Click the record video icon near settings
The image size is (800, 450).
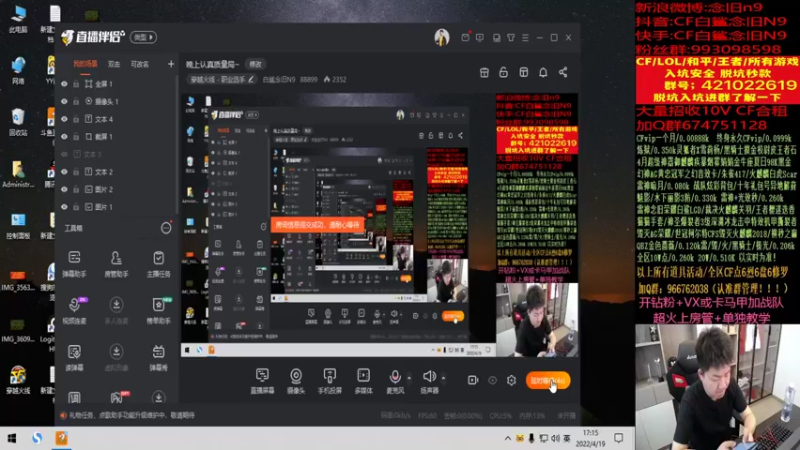click(473, 380)
